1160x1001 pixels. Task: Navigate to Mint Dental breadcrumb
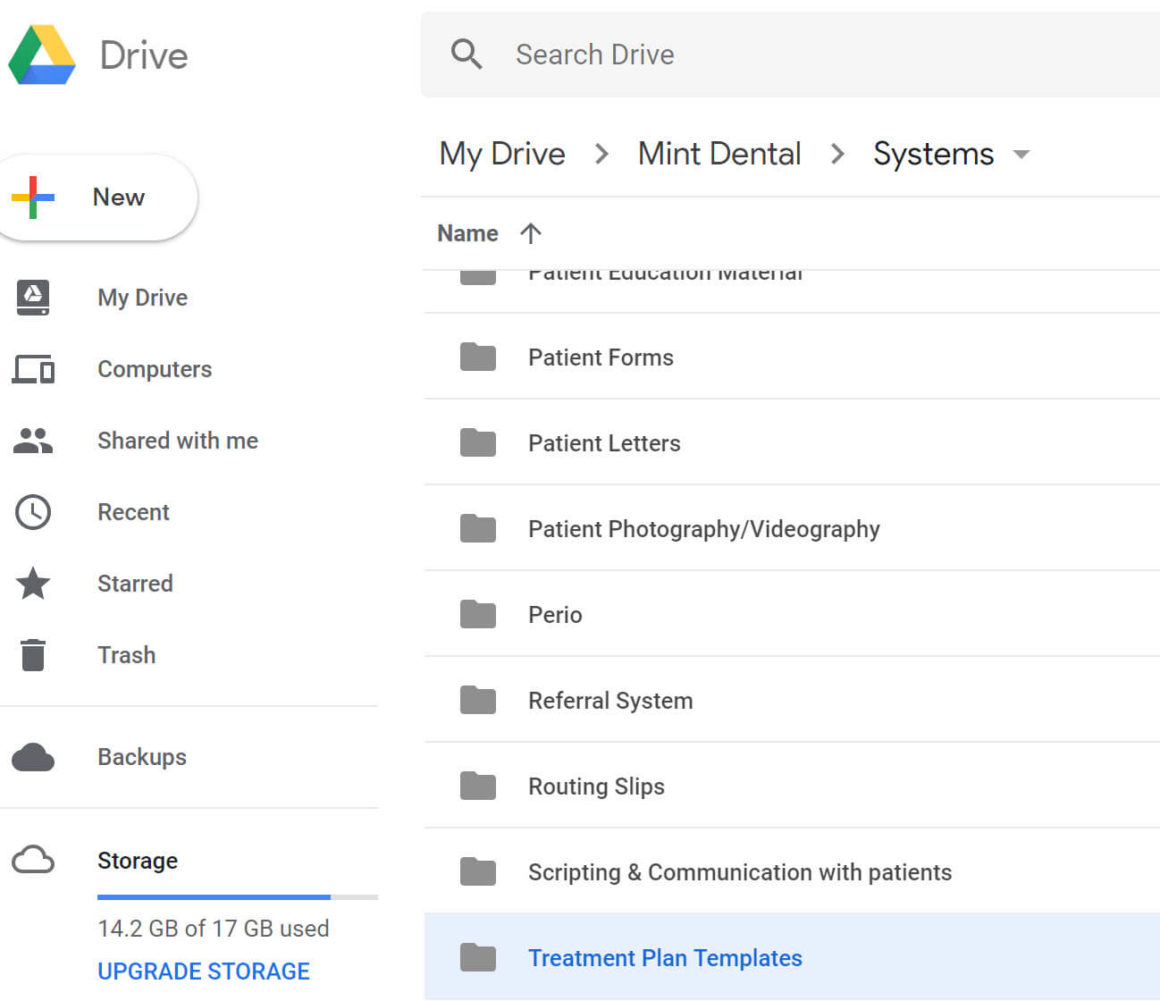(x=719, y=154)
